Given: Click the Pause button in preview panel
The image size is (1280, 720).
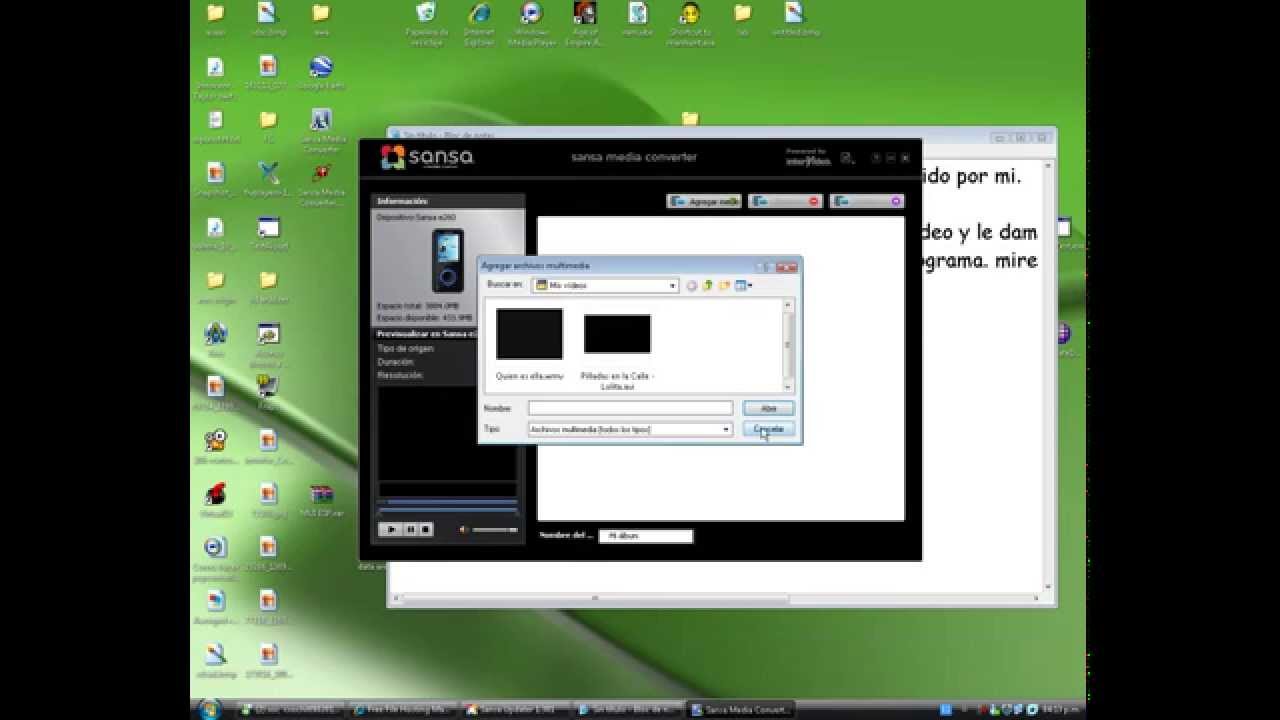Looking at the screenshot, I should pos(410,529).
